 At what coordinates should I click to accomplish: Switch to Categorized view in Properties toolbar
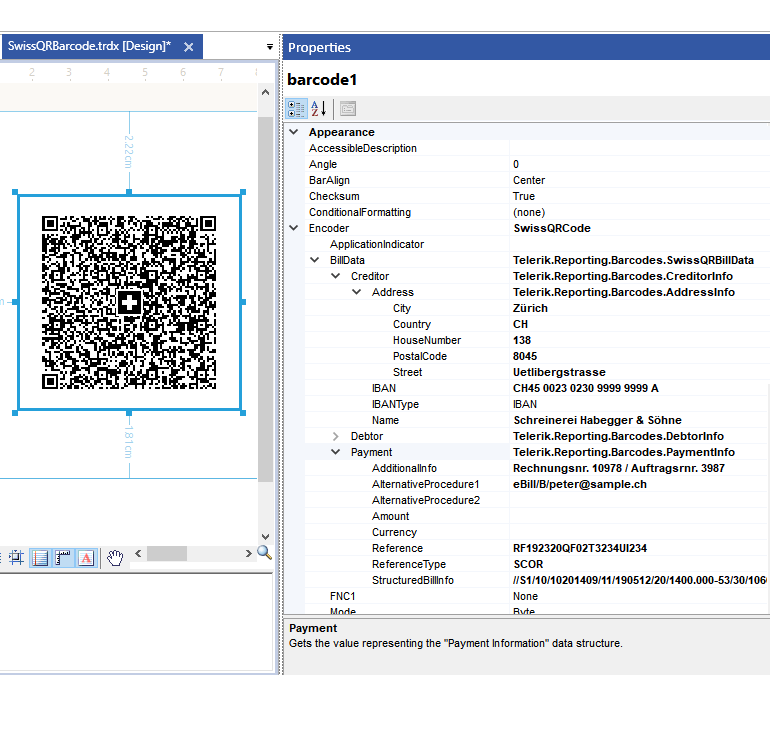click(296, 109)
